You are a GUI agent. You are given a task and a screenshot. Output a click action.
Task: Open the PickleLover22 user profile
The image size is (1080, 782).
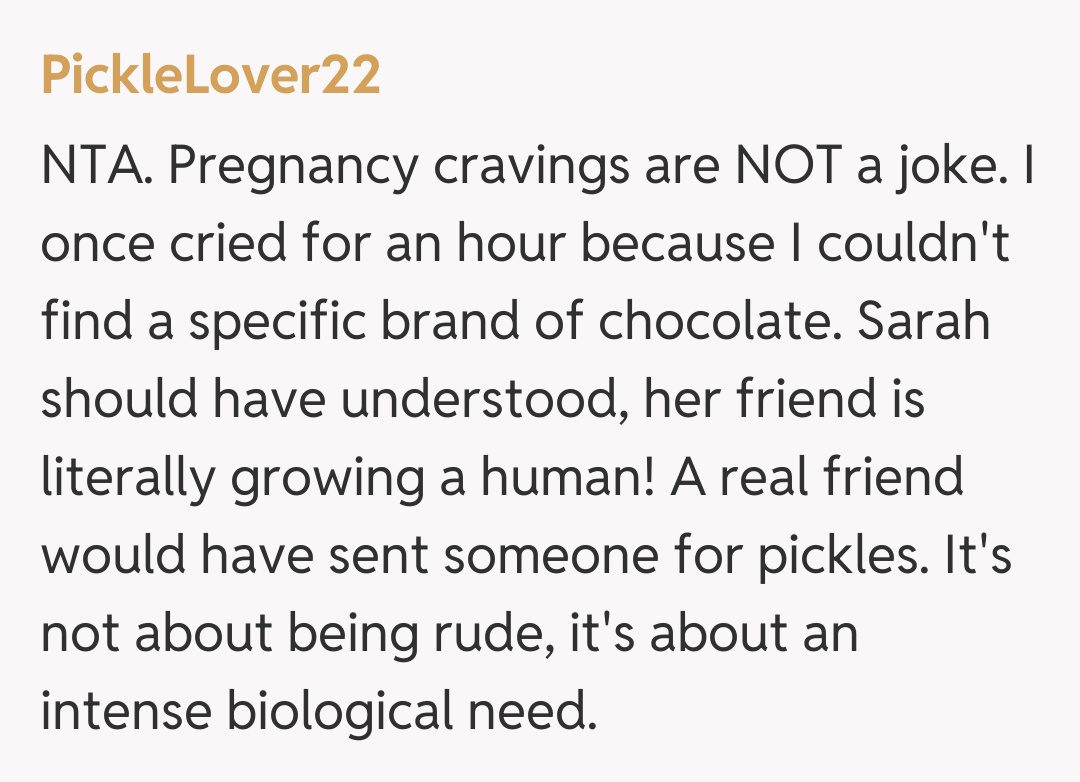pos(211,76)
